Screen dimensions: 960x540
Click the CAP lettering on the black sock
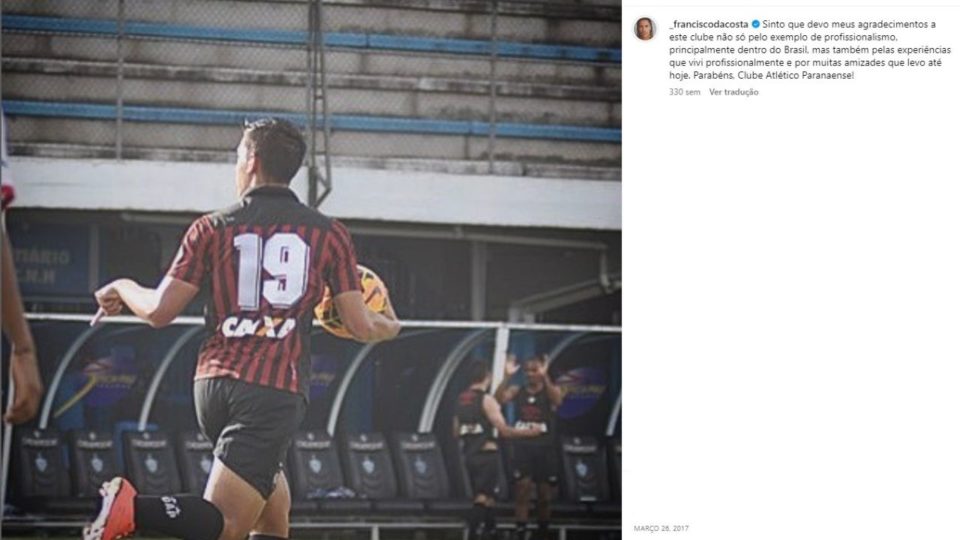pyautogui.click(x=170, y=507)
